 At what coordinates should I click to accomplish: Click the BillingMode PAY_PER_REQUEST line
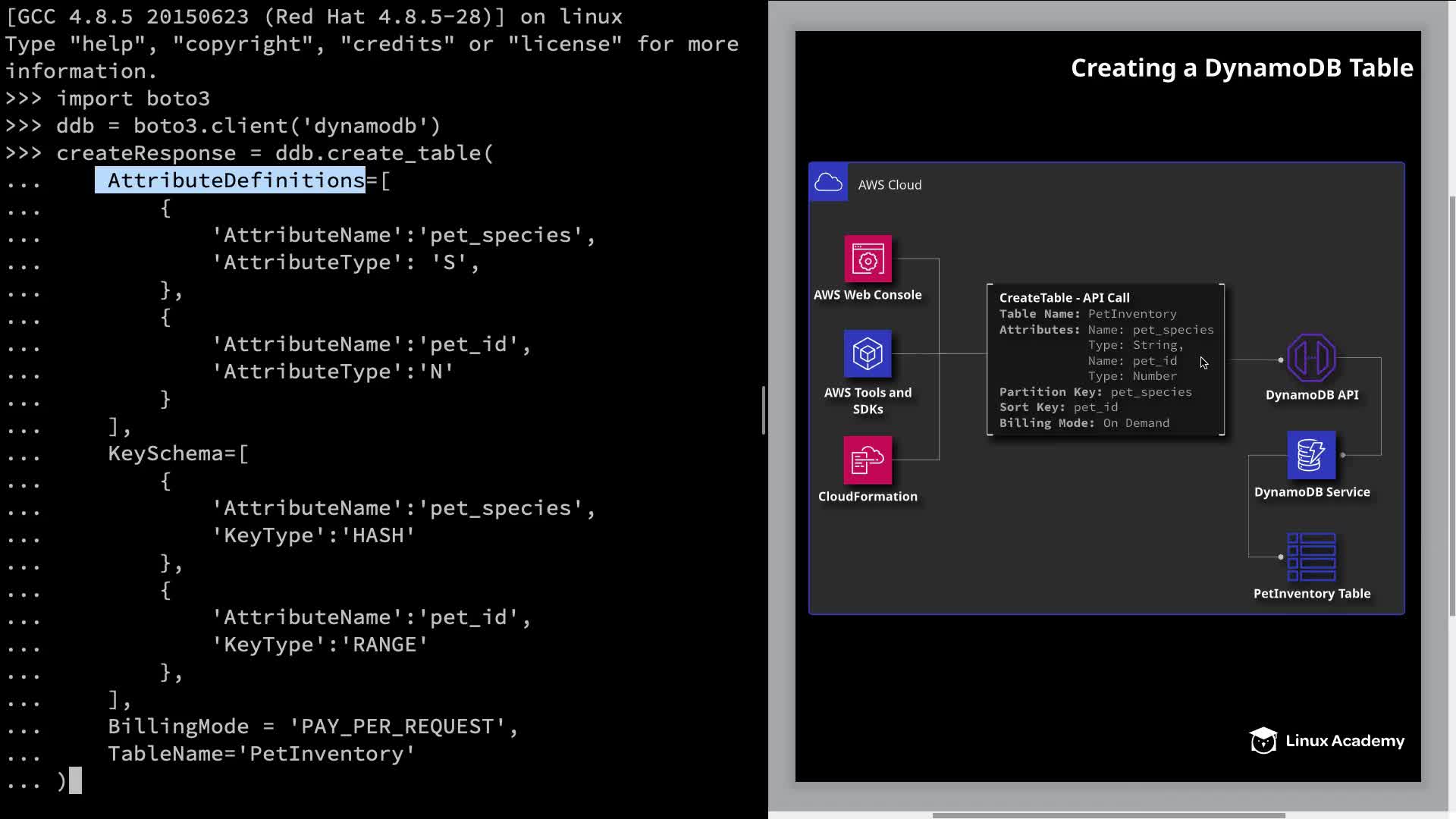coord(312,726)
